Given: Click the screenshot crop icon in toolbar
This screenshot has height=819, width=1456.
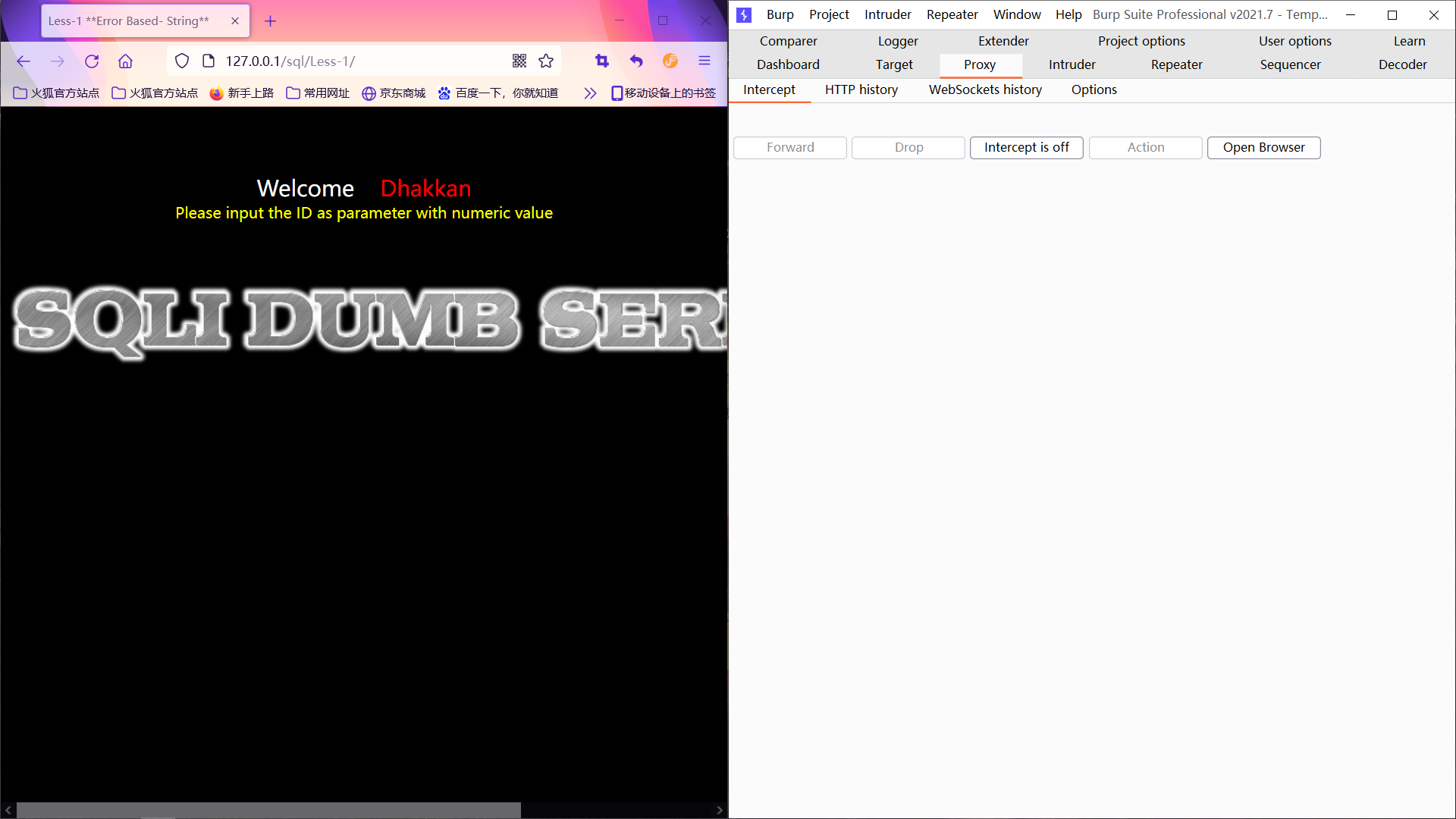Looking at the screenshot, I should 602,61.
